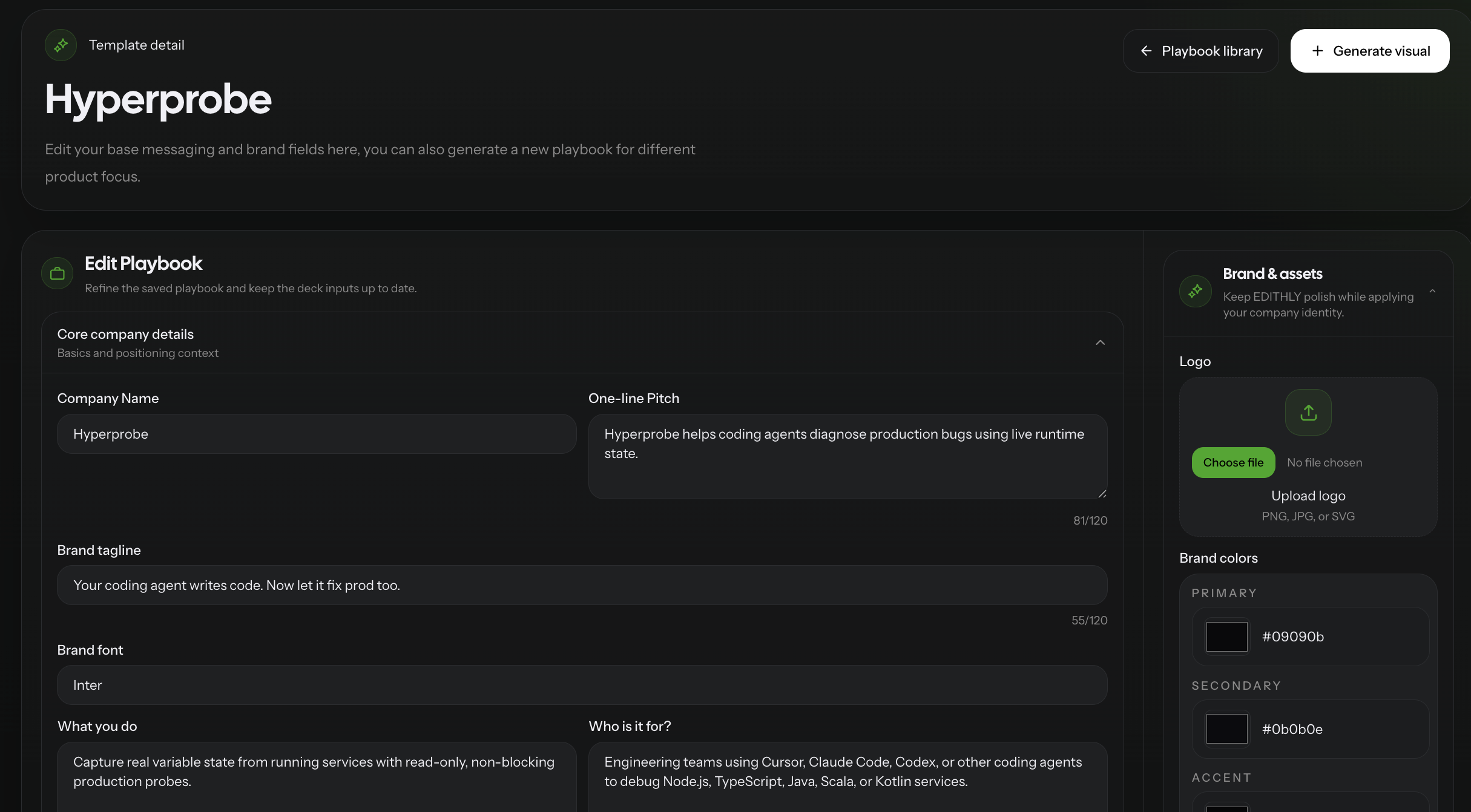Collapse the Brand & assets panel
The height and width of the screenshot is (812, 1471).
(x=1432, y=292)
